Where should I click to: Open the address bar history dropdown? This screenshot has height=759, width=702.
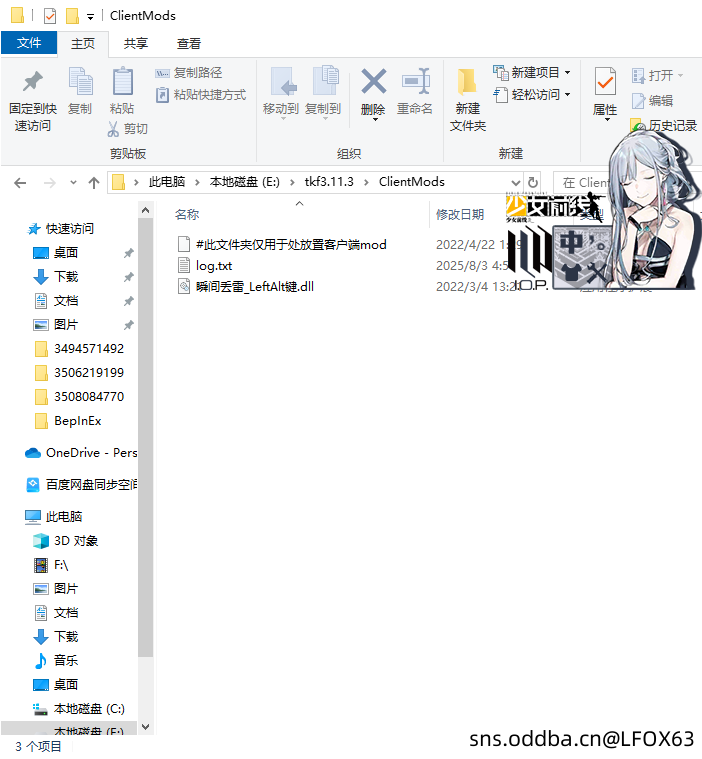pos(516,182)
